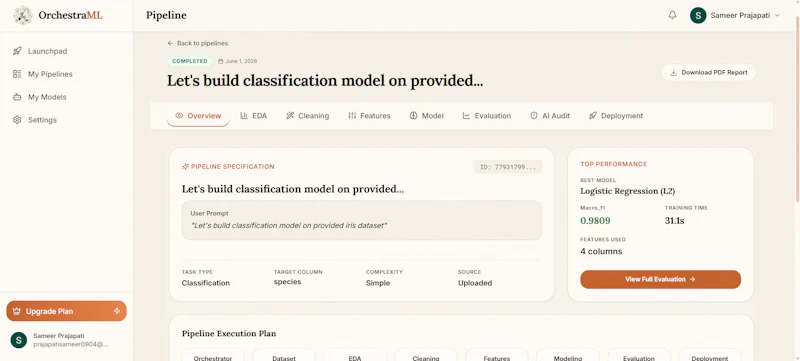800x361 pixels.
Task: Click the crown icon on Upgrade Plan
Action: tap(17, 311)
